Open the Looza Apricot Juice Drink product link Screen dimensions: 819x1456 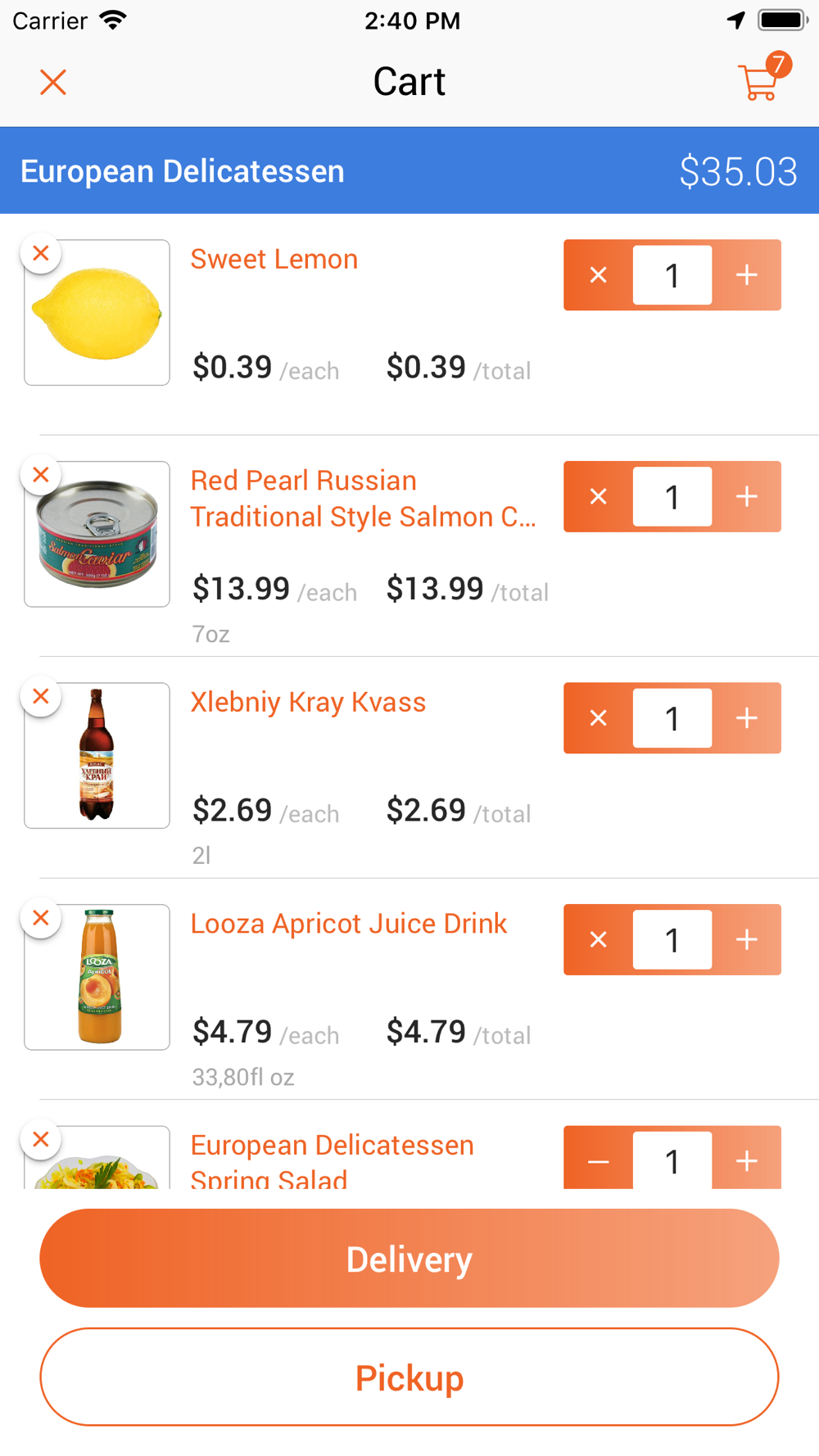[x=349, y=924]
